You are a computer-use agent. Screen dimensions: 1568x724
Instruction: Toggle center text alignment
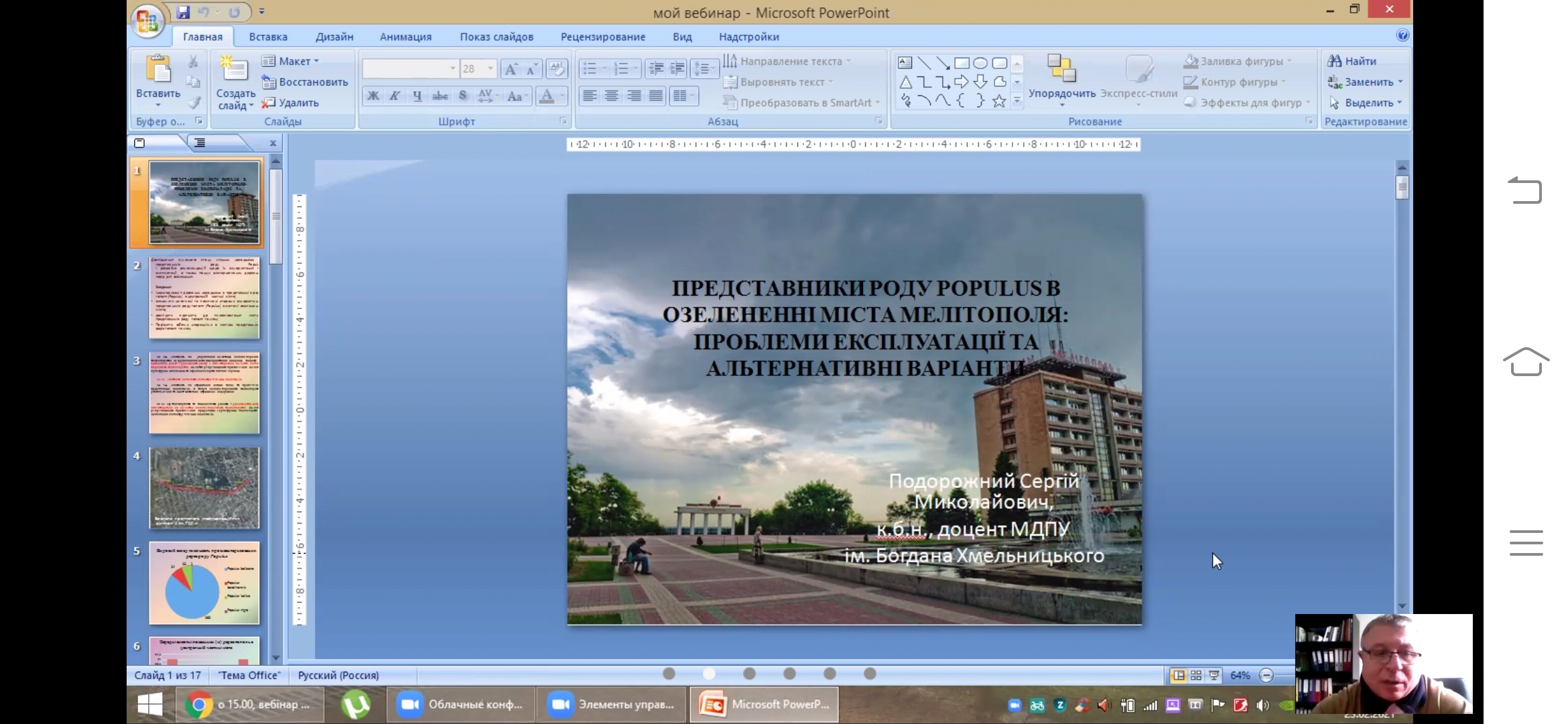coord(611,96)
